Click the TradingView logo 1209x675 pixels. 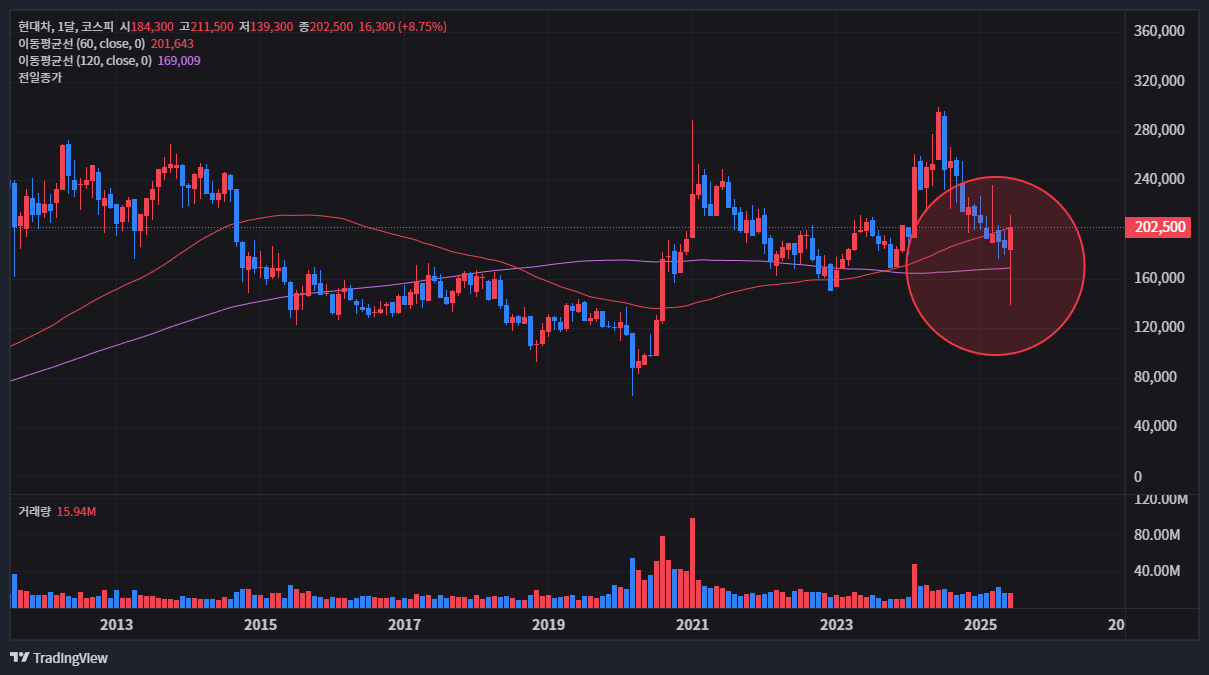tap(59, 657)
